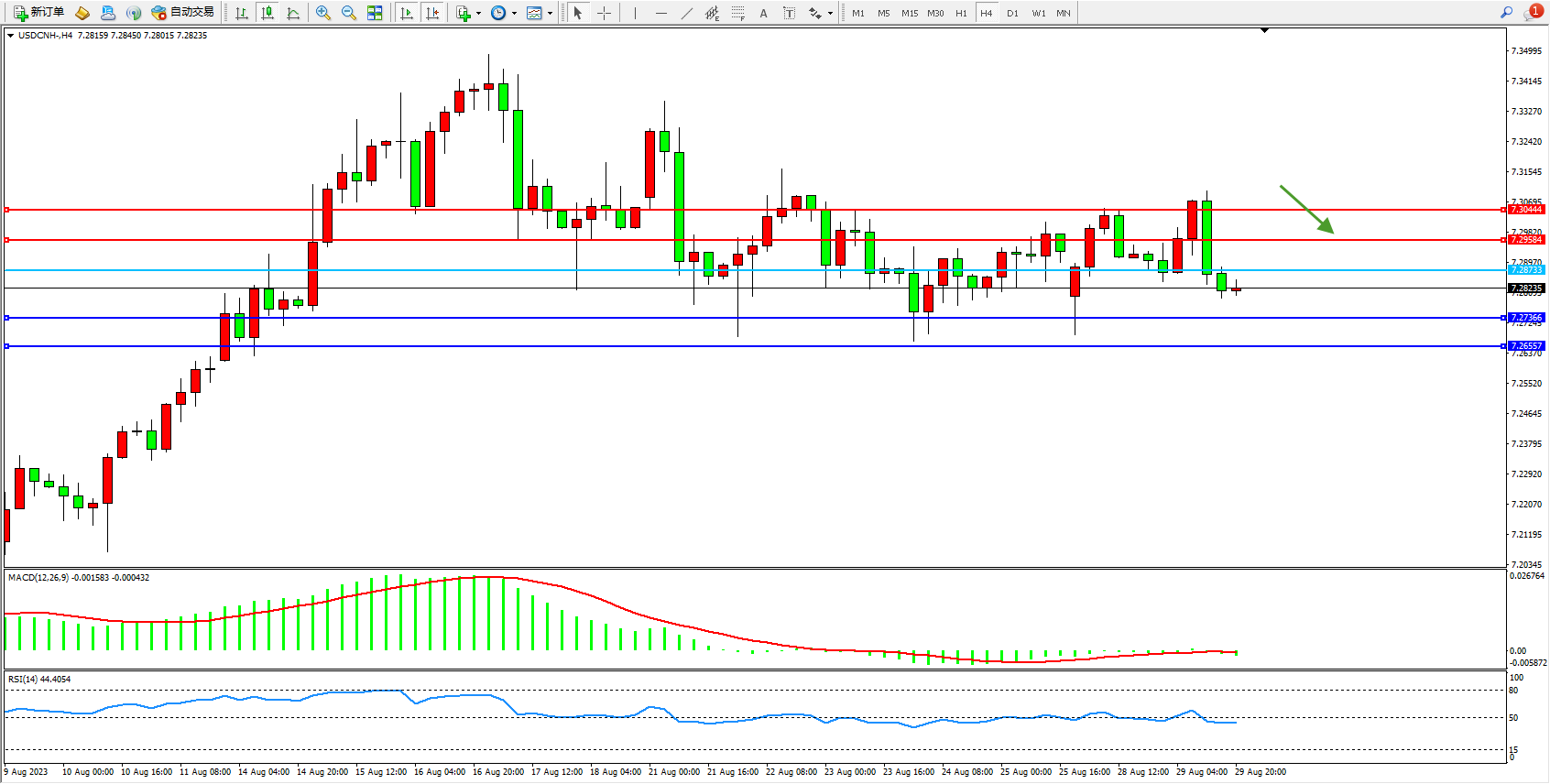The image size is (1550, 784).
Task: Click the New Order (新订单) button
Action: [x=38, y=13]
